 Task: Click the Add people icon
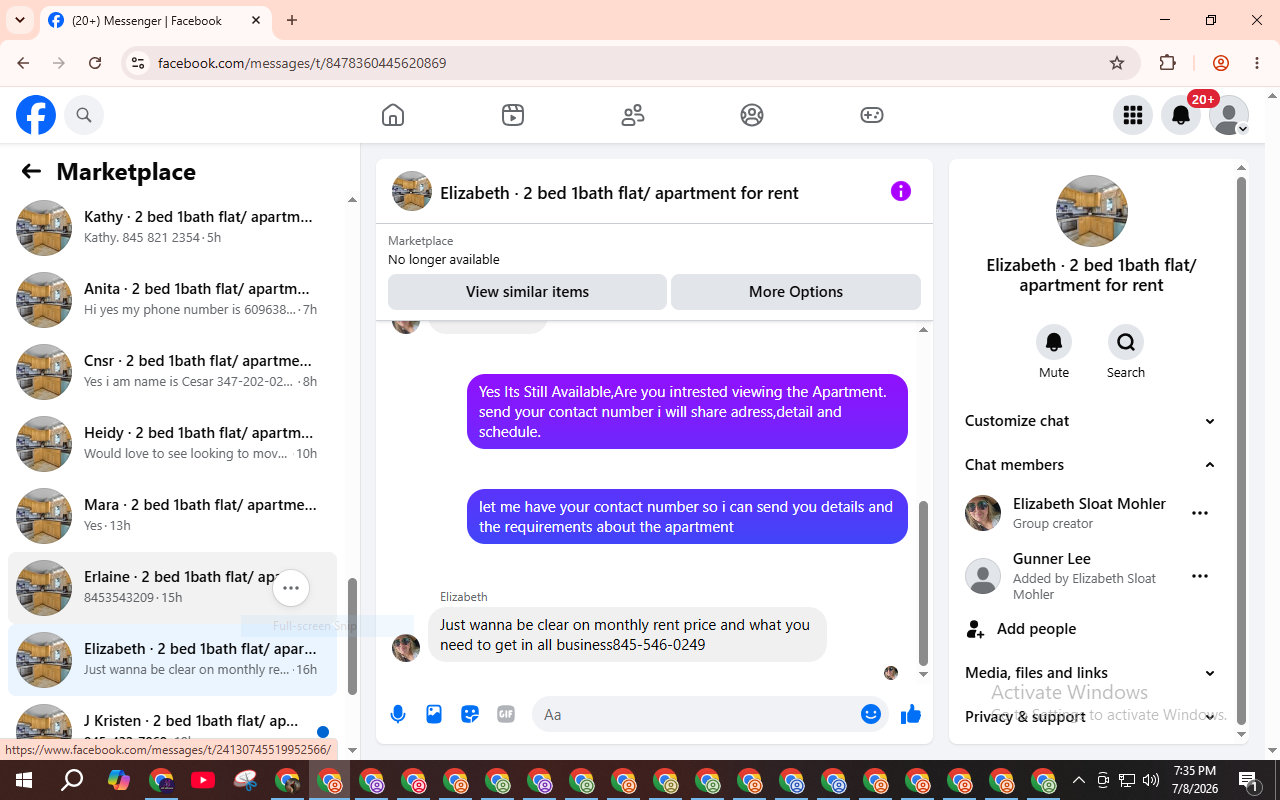(975, 629)
